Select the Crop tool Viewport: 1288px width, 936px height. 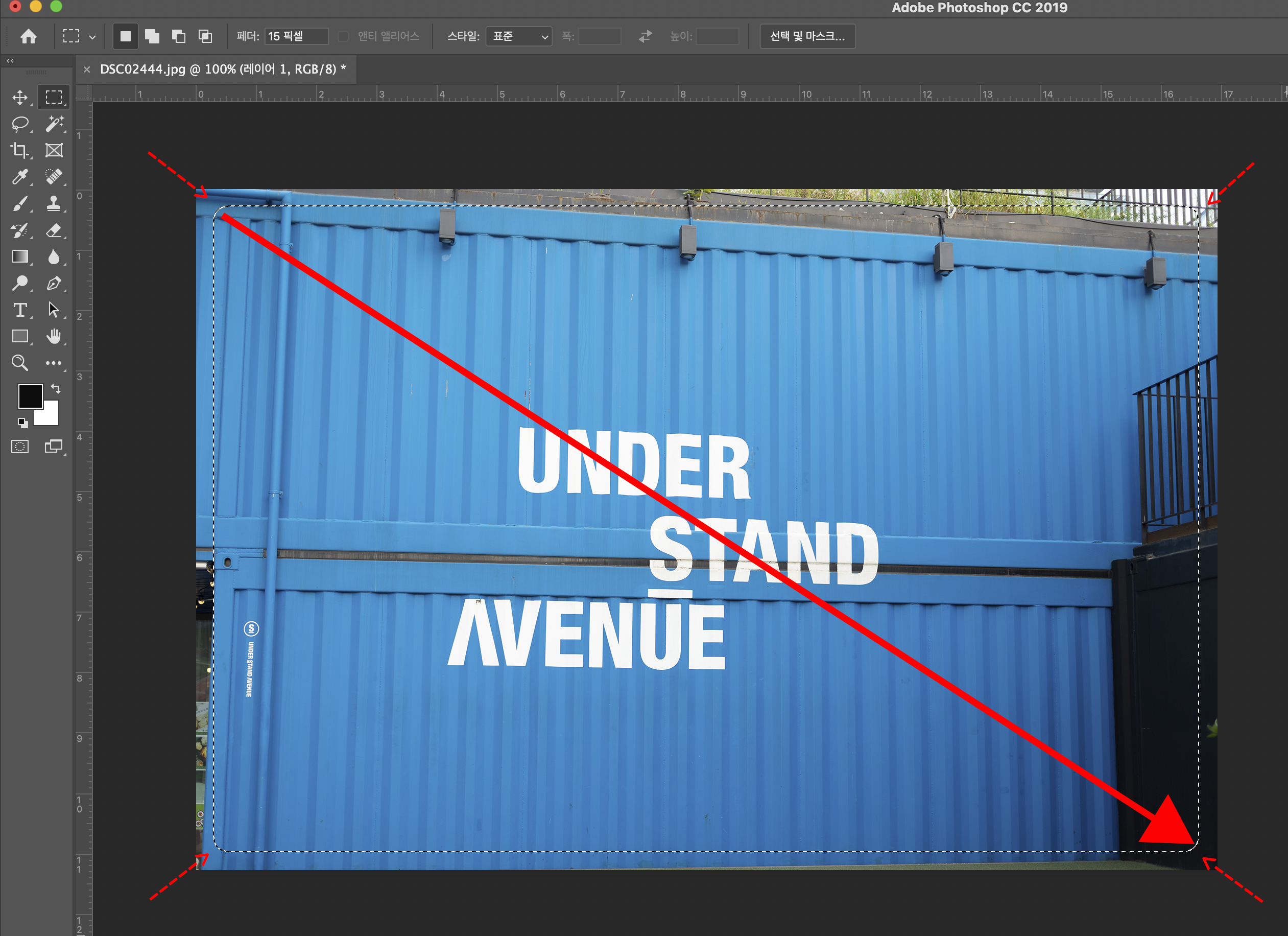20,151
